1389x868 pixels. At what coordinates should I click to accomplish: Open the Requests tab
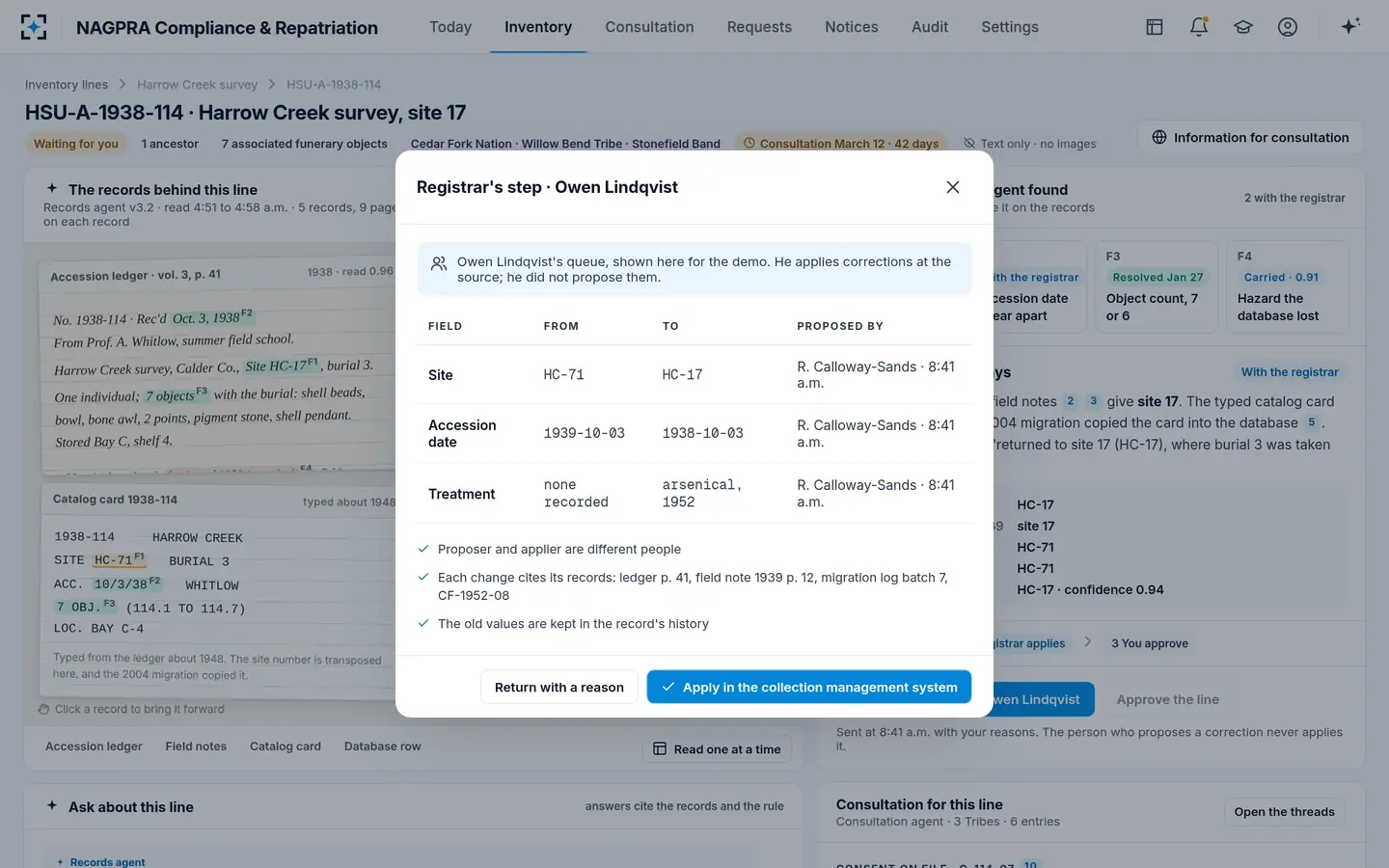pos(759,27)
